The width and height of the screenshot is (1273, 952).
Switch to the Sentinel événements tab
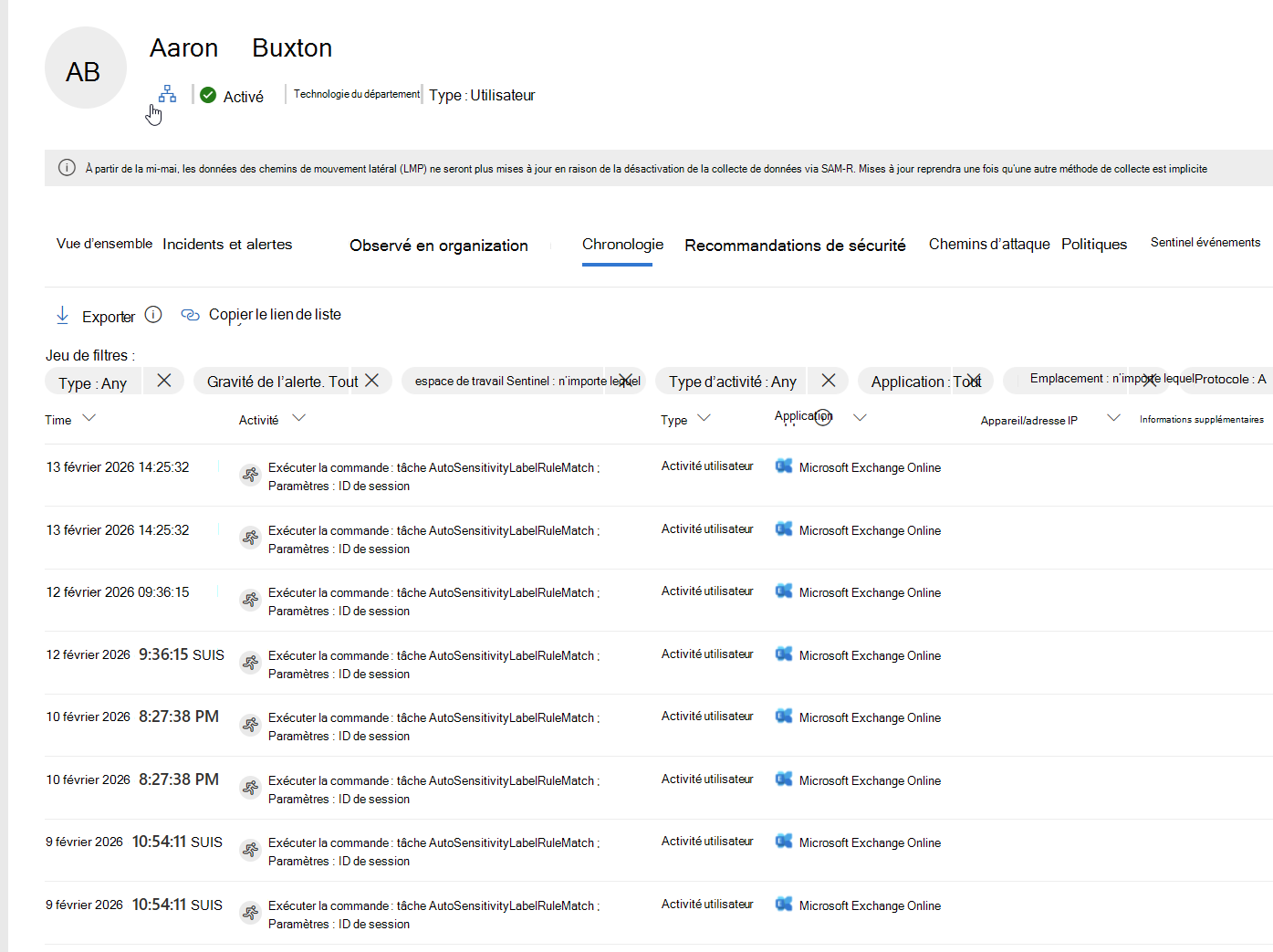tap(1205, 243)
